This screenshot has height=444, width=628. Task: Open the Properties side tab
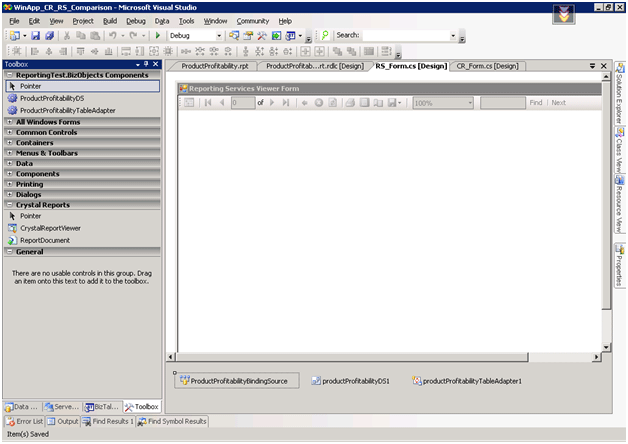620,266
